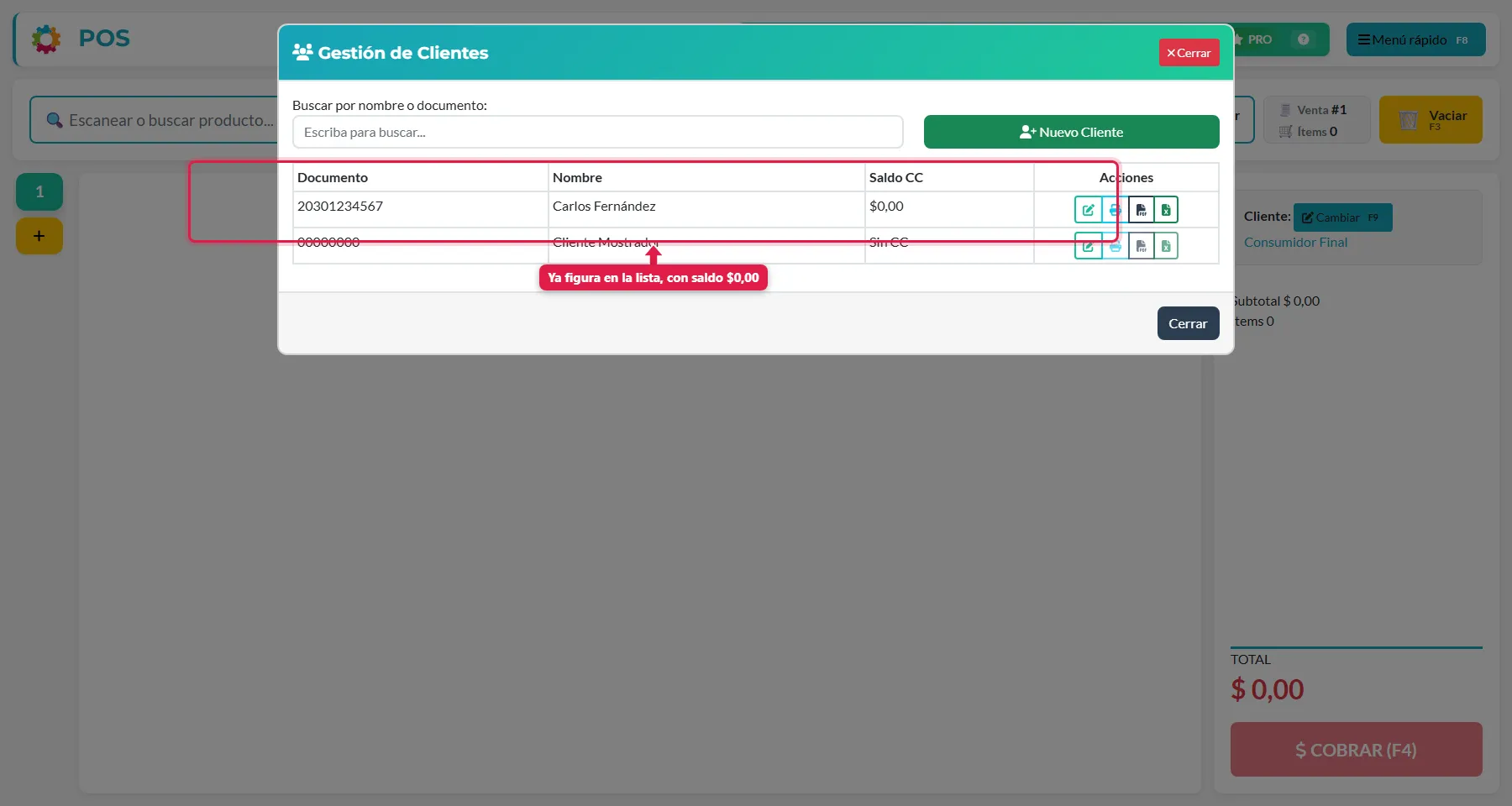Screen dimensions: 1512x806
Task: Click the COBRAR (F4) button
Action: coord(1356,750)
